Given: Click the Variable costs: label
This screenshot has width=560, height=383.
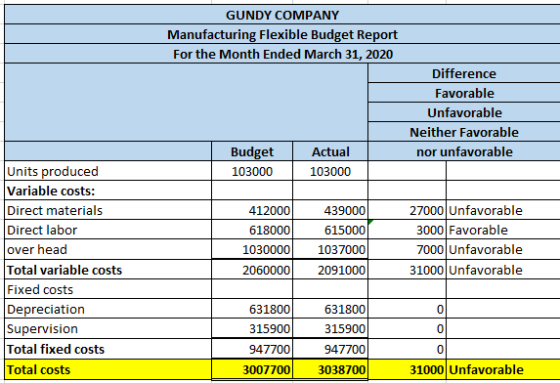Looking at the screenshot, I should click(51, 191).
